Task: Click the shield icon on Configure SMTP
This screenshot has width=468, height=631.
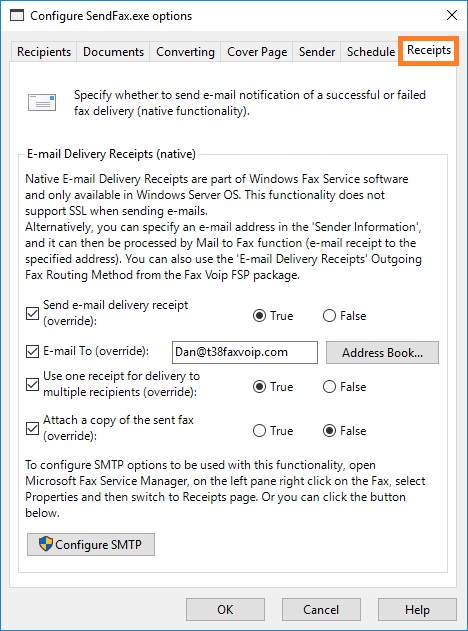Action: (45, 544)
